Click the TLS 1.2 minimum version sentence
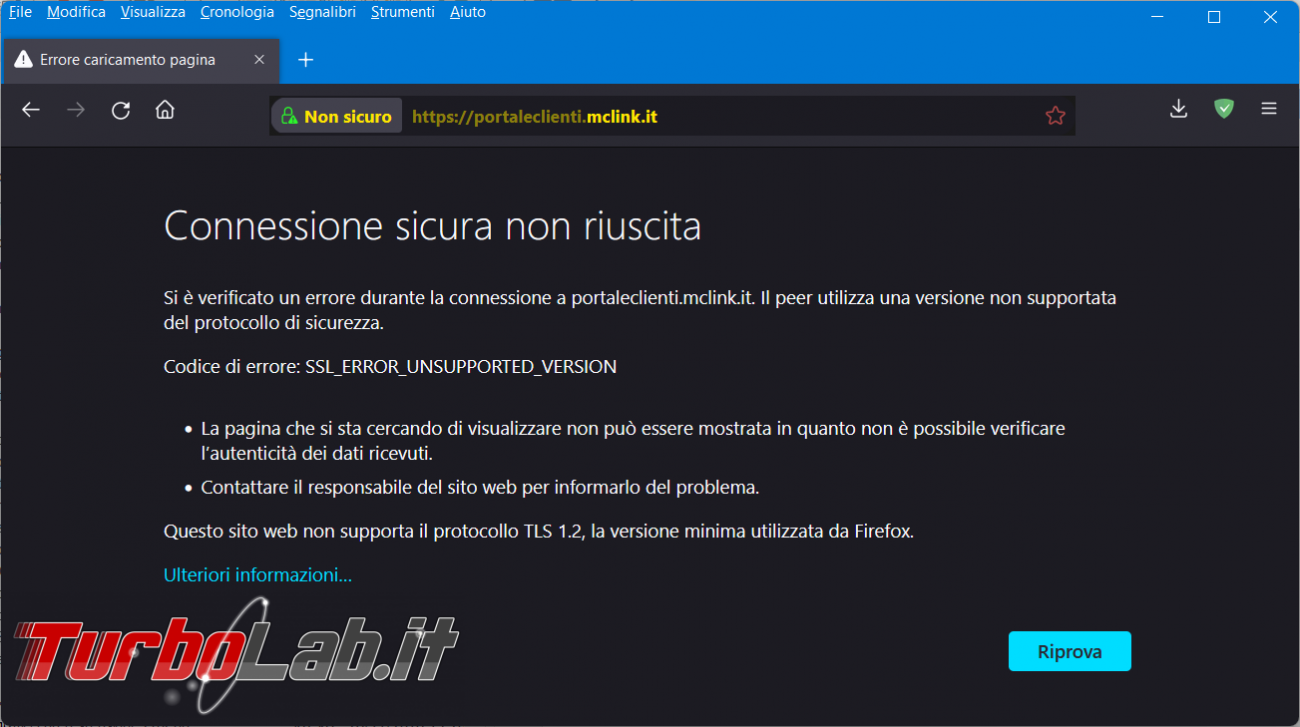The width and height of the screenshot is (1300, 727). click(x=539, y=531)
